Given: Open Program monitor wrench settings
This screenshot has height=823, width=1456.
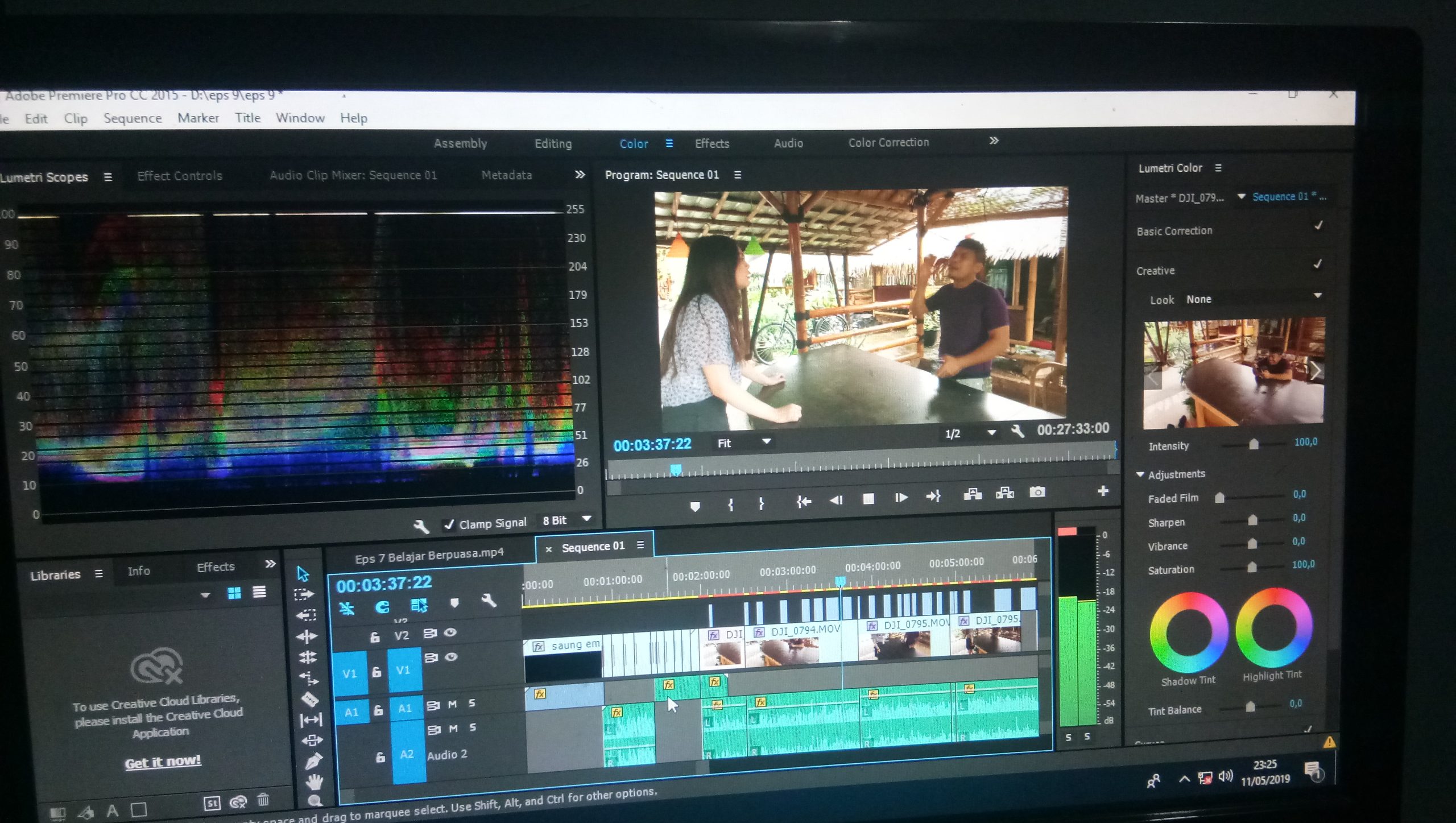Looking at the screenshot, I should [1017, 432].
